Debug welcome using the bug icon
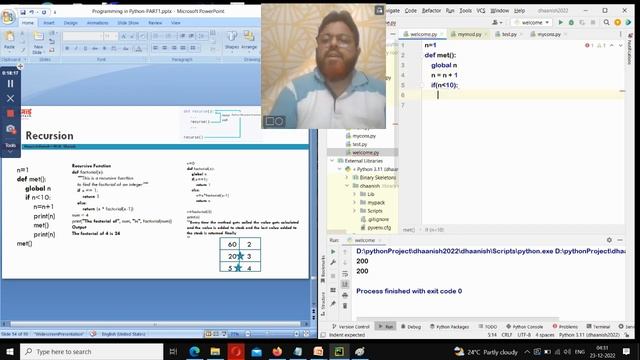Screen dimensions: 640x360 pos(571,22)
